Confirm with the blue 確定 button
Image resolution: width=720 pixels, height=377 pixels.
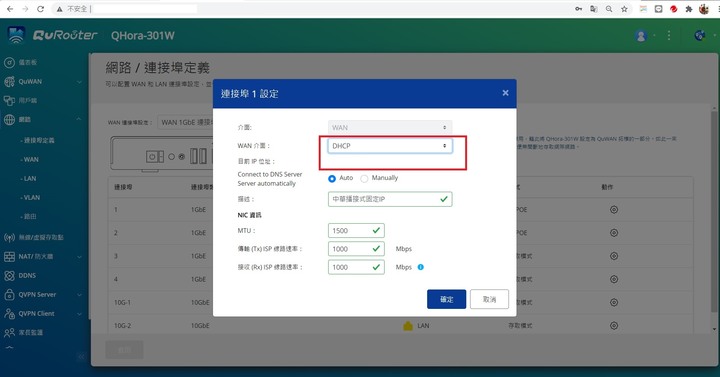446,299
